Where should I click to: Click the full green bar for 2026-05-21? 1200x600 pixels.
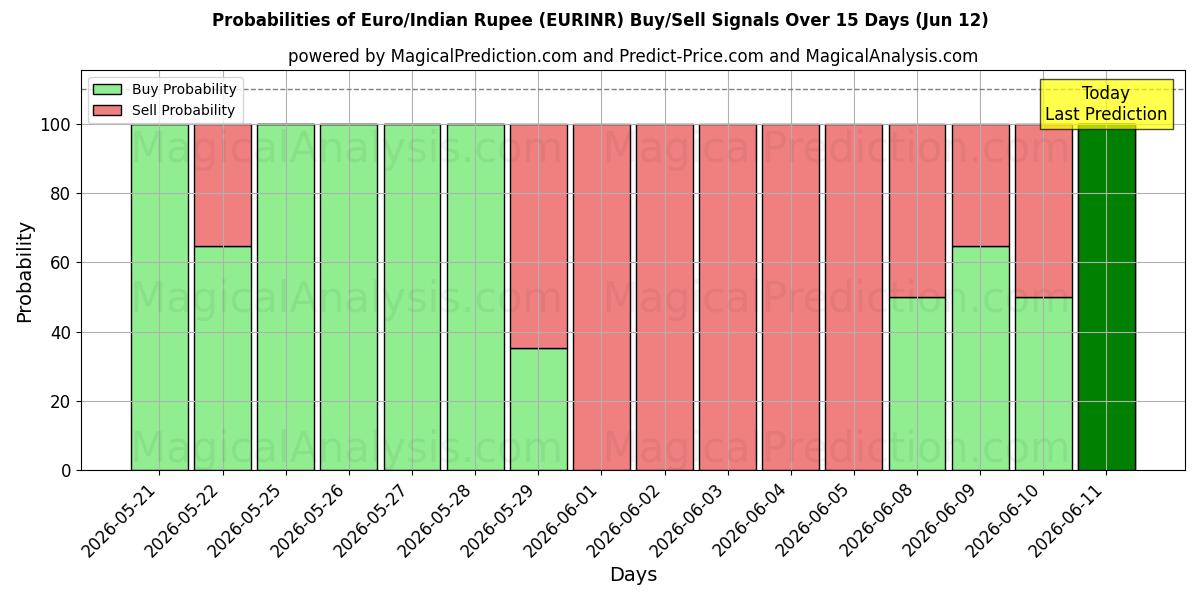coord(159,297)
